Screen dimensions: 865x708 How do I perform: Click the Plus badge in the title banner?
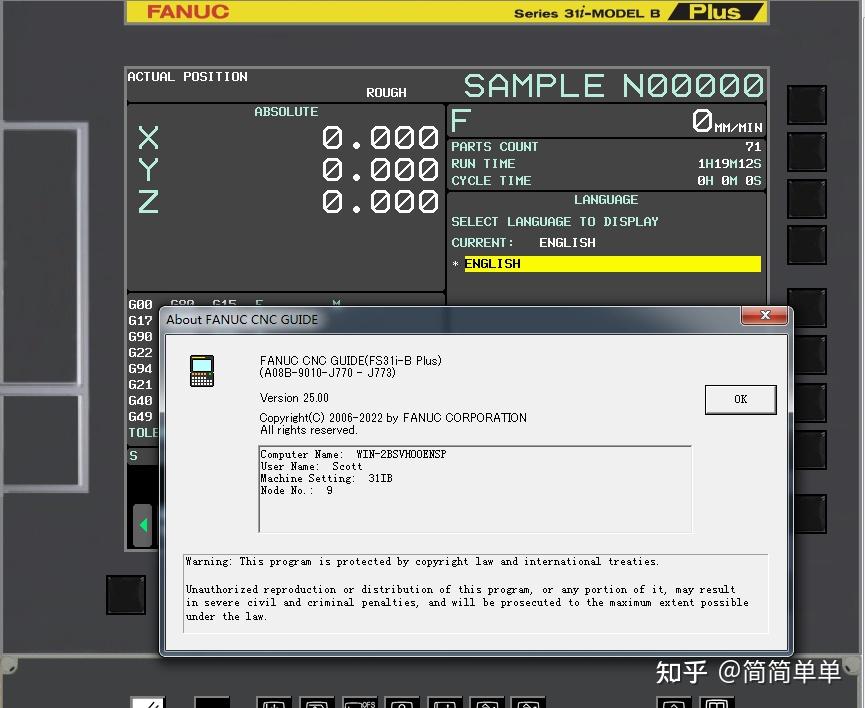pos(717,12)
